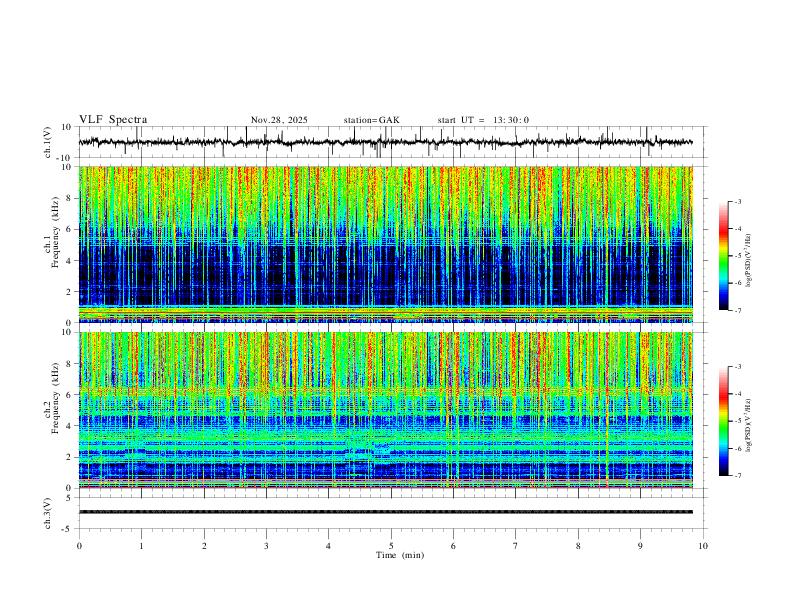Viewport: 792px width, 612px height.
Task: Click the 'station=GAK' label
Action: click(x=371, y=120)
